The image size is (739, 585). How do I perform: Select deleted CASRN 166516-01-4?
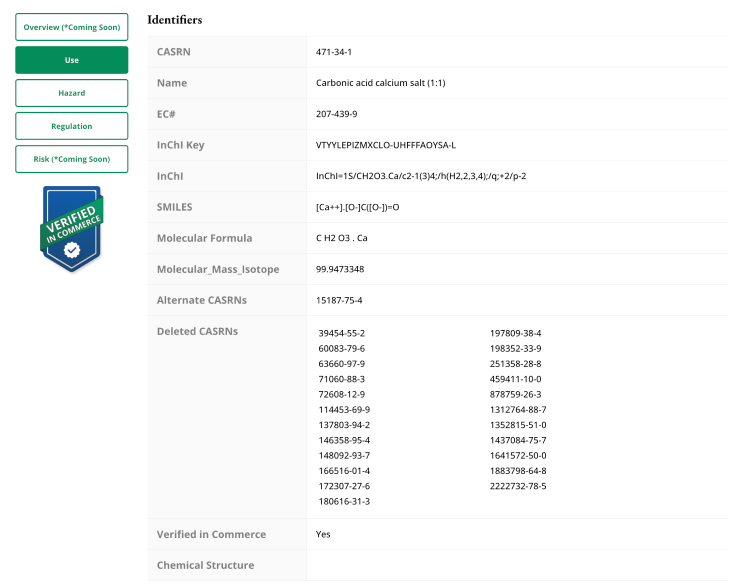[344, 471]
